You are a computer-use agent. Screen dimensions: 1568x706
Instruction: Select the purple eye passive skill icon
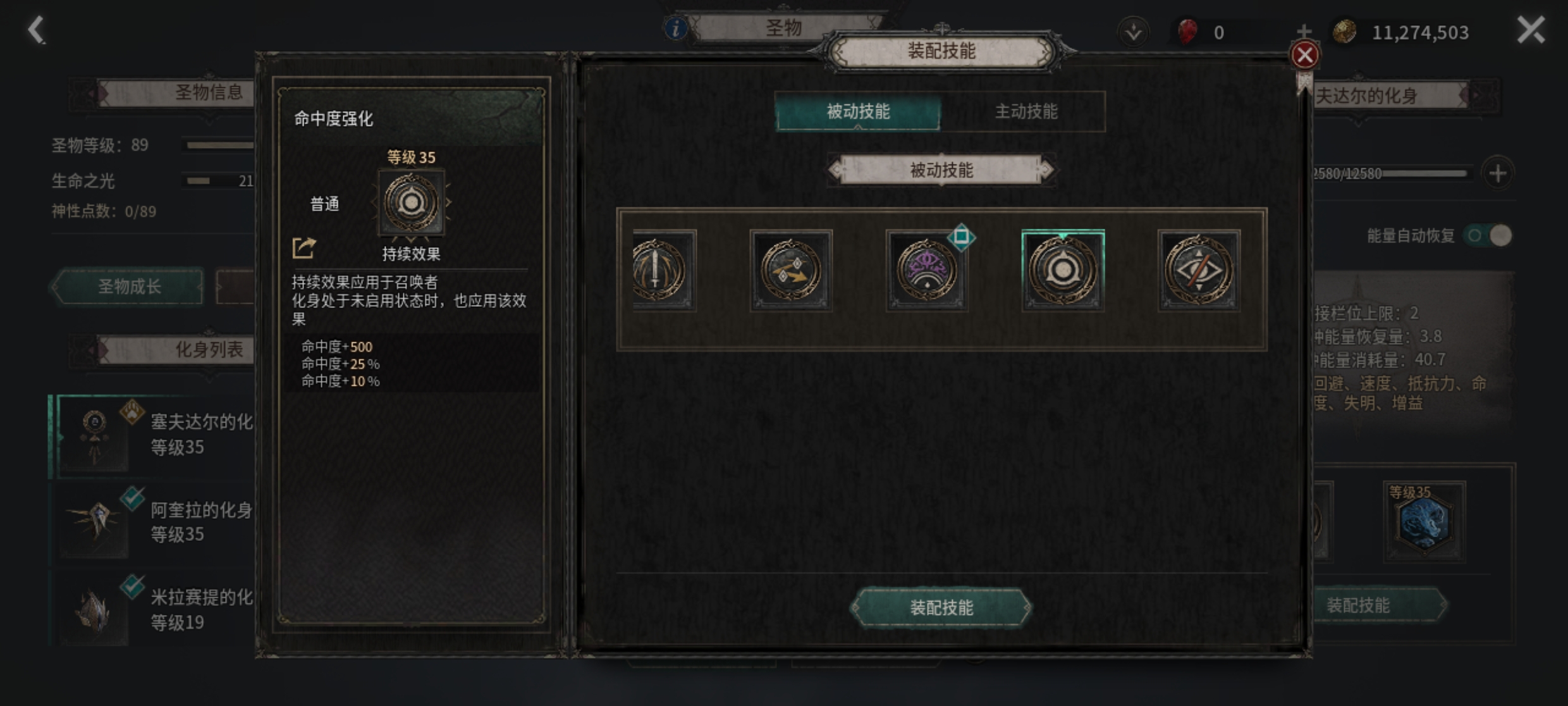tap(927, 270)
